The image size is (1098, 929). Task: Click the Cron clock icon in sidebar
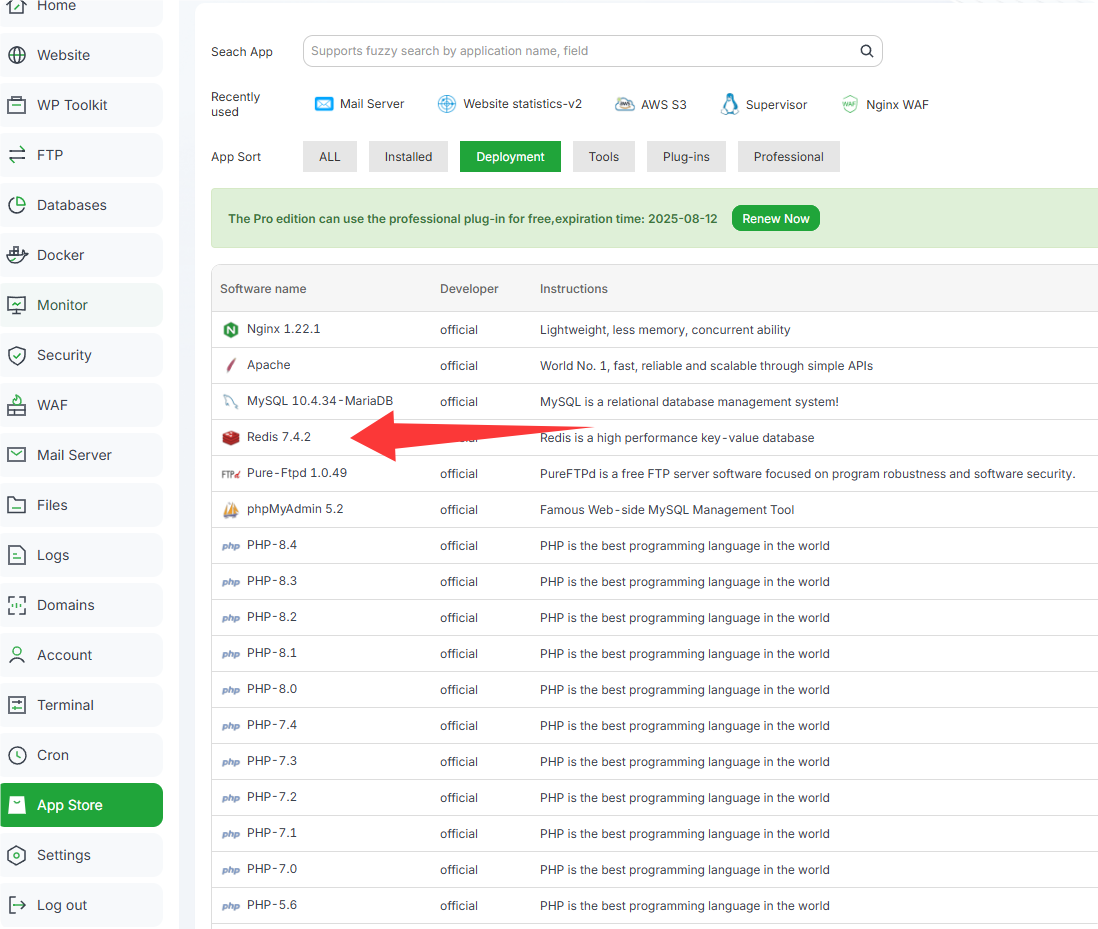[17, 755]
